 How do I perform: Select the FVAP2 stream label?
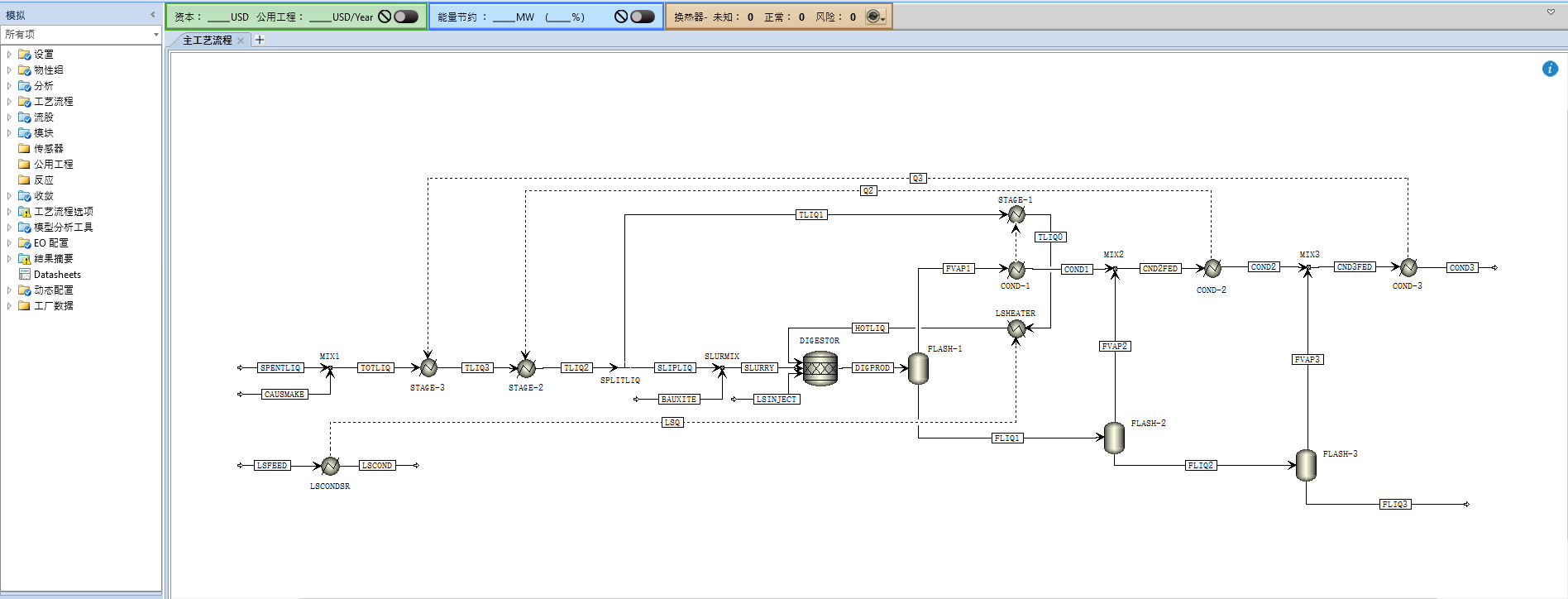[1115, 347]
